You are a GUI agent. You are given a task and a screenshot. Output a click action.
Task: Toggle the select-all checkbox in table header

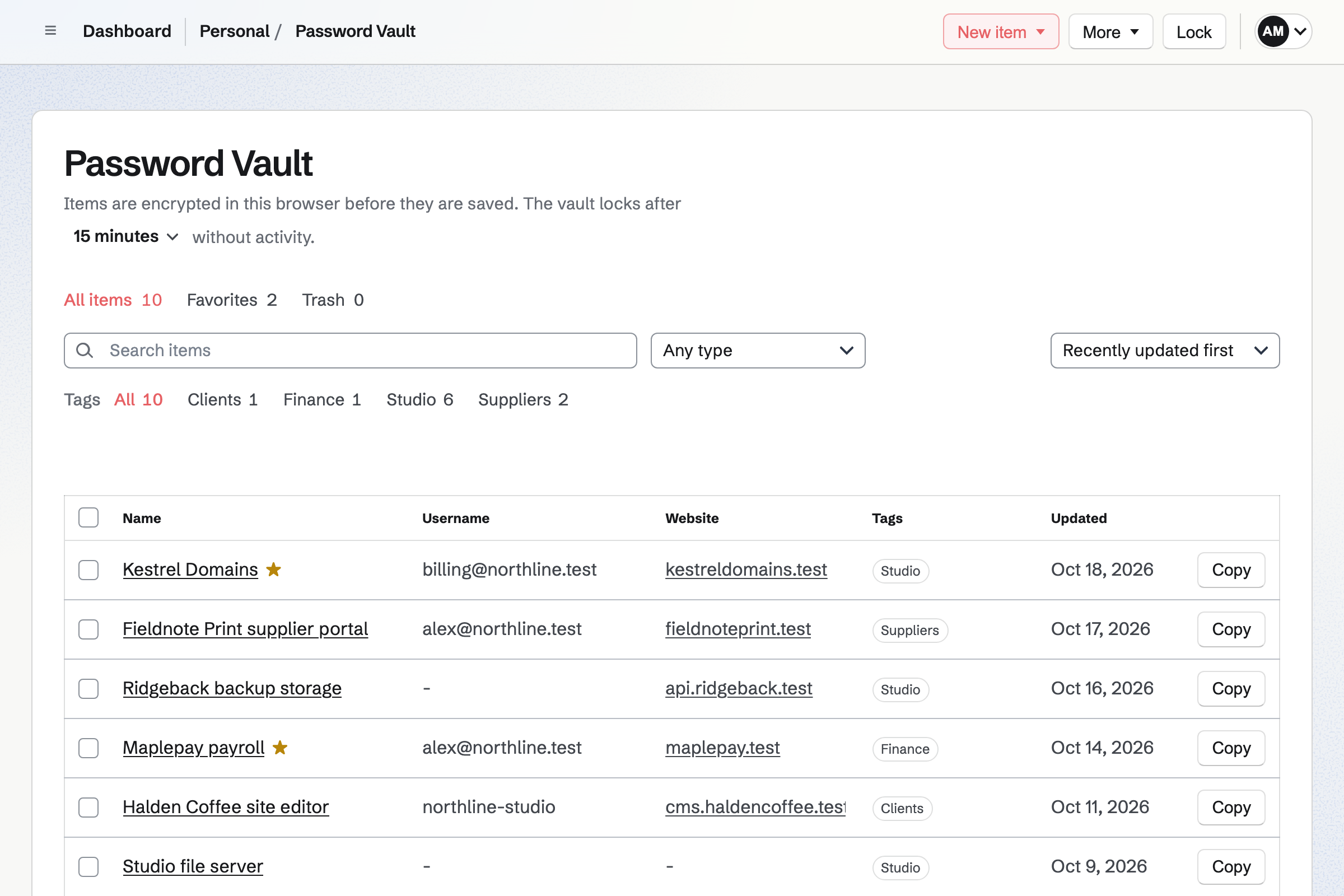(88, 517)
